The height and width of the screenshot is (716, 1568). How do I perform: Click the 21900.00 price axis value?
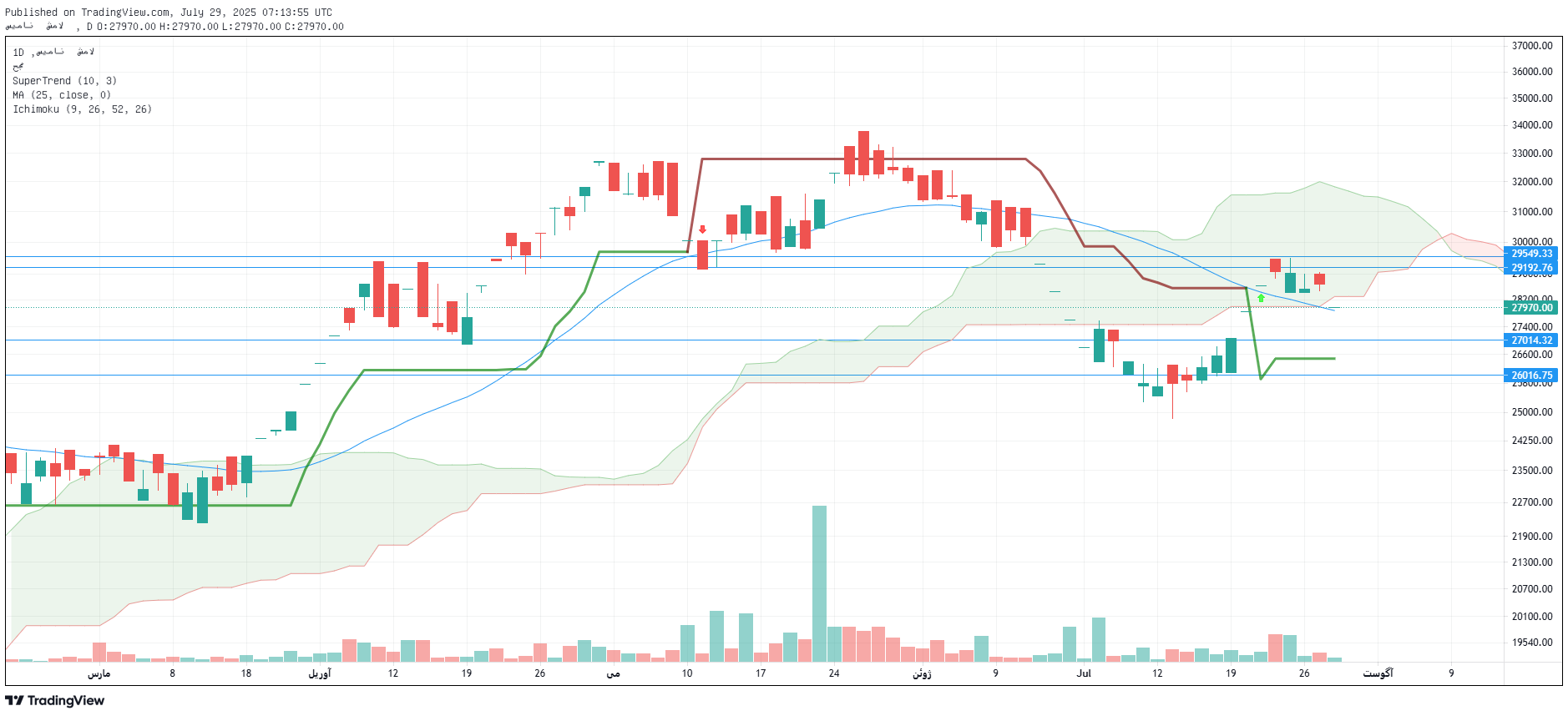[1532, 537]
